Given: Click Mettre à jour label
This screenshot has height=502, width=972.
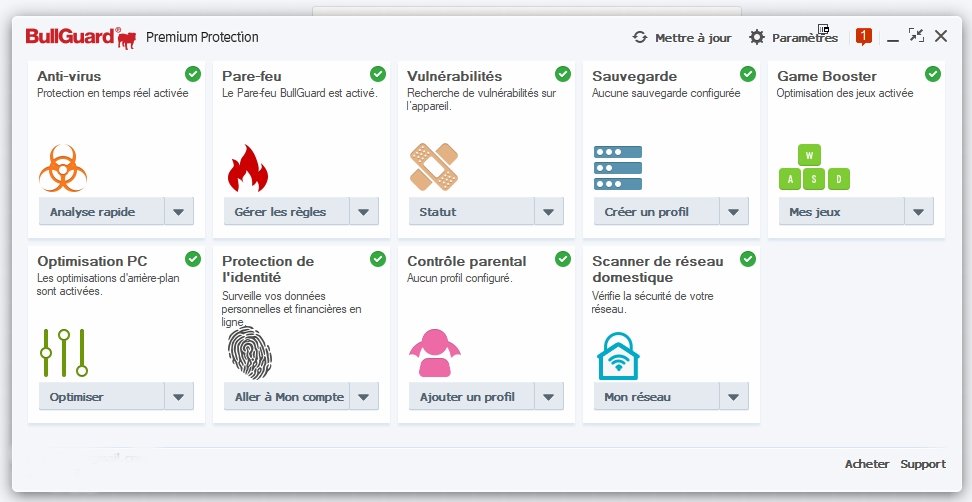Looking at the screenshot, I should pyautogui.click(x=693, y=38).
